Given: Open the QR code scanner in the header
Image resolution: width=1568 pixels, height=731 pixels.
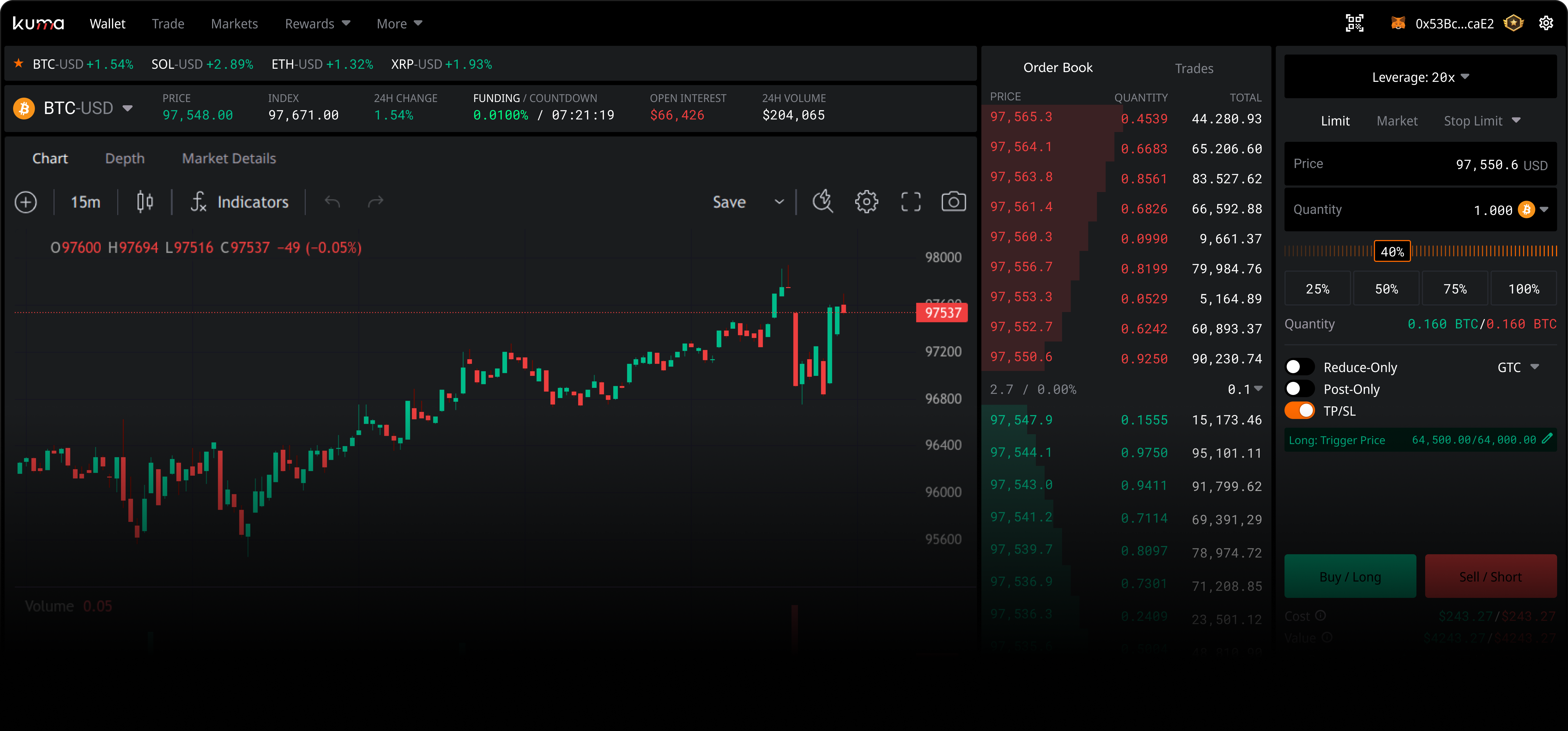Looking at the screenshot, I should click(x=1354, y=23).
